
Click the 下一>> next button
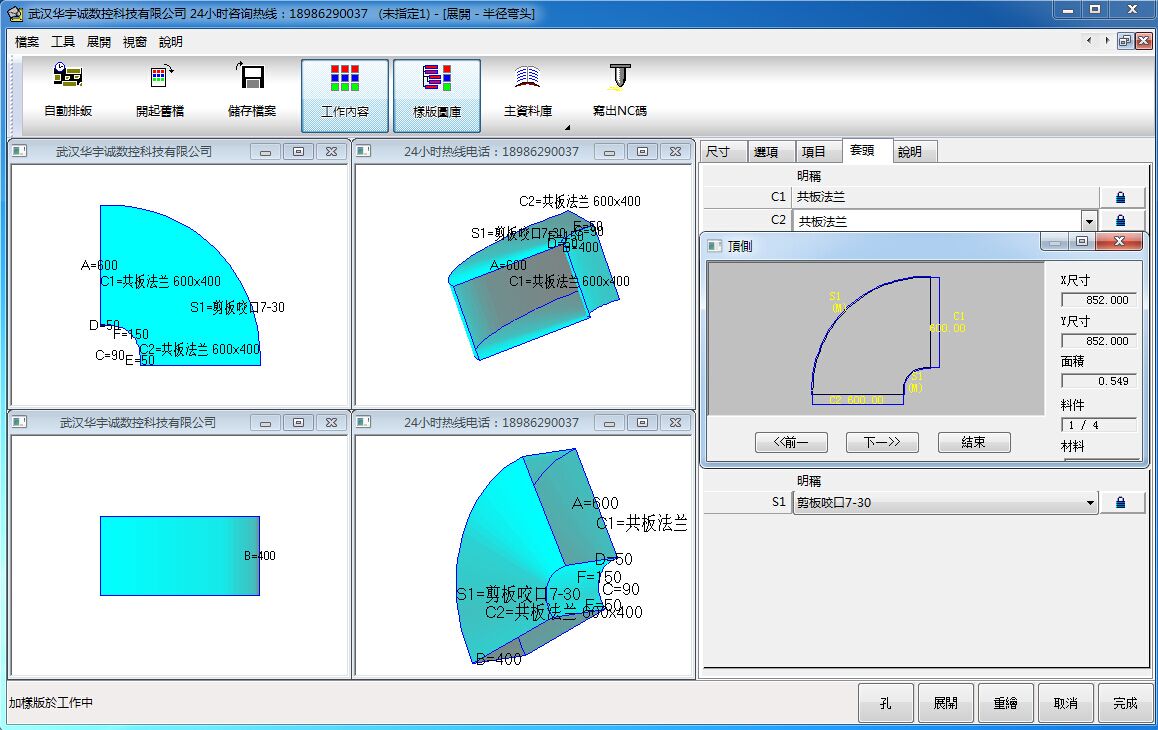[x=881, y=442]
